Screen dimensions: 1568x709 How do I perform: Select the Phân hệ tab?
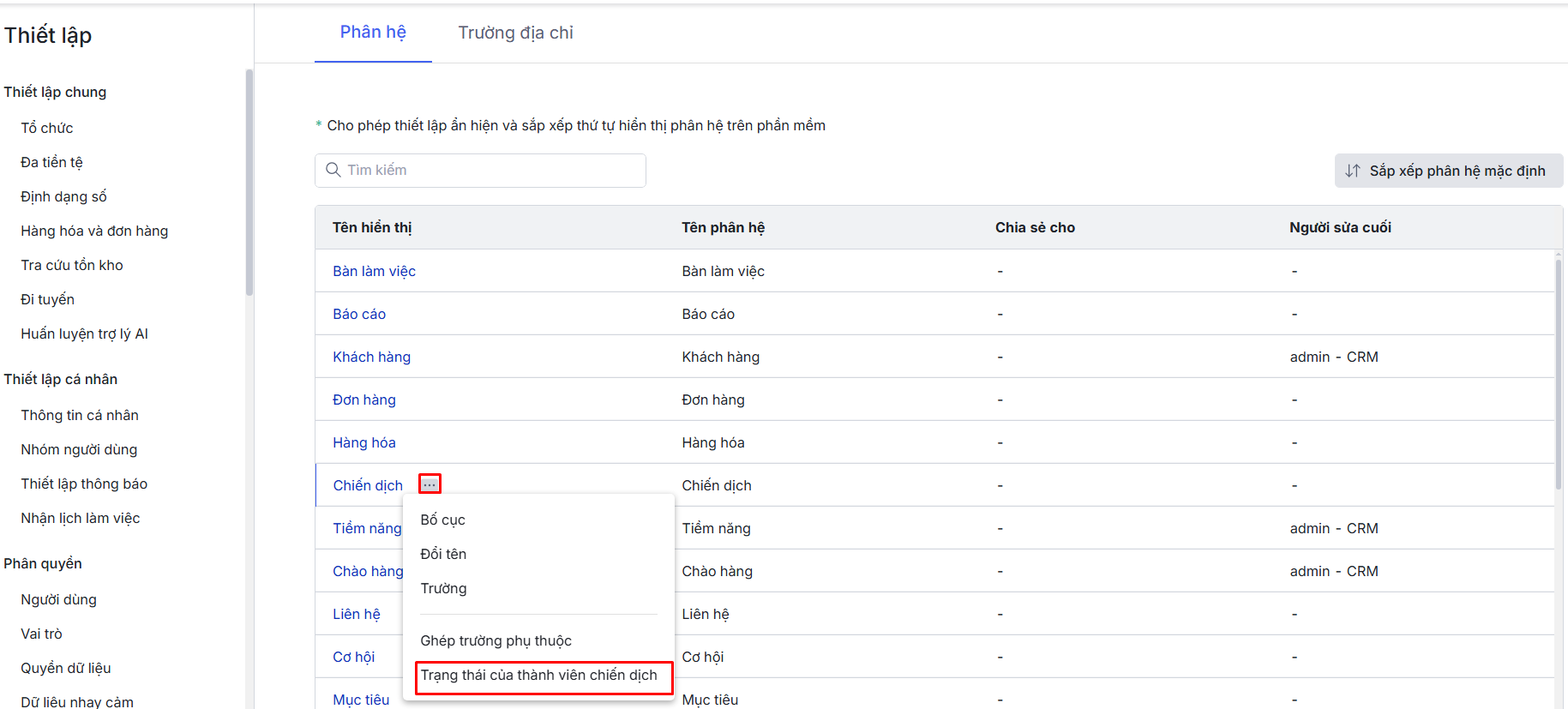point(373,33)
